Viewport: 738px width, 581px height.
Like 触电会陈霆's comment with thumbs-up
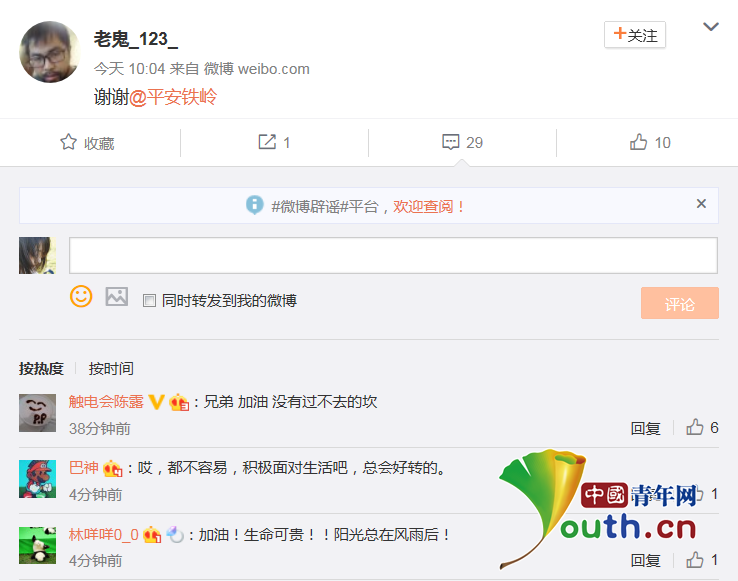[x=695, y=428]
